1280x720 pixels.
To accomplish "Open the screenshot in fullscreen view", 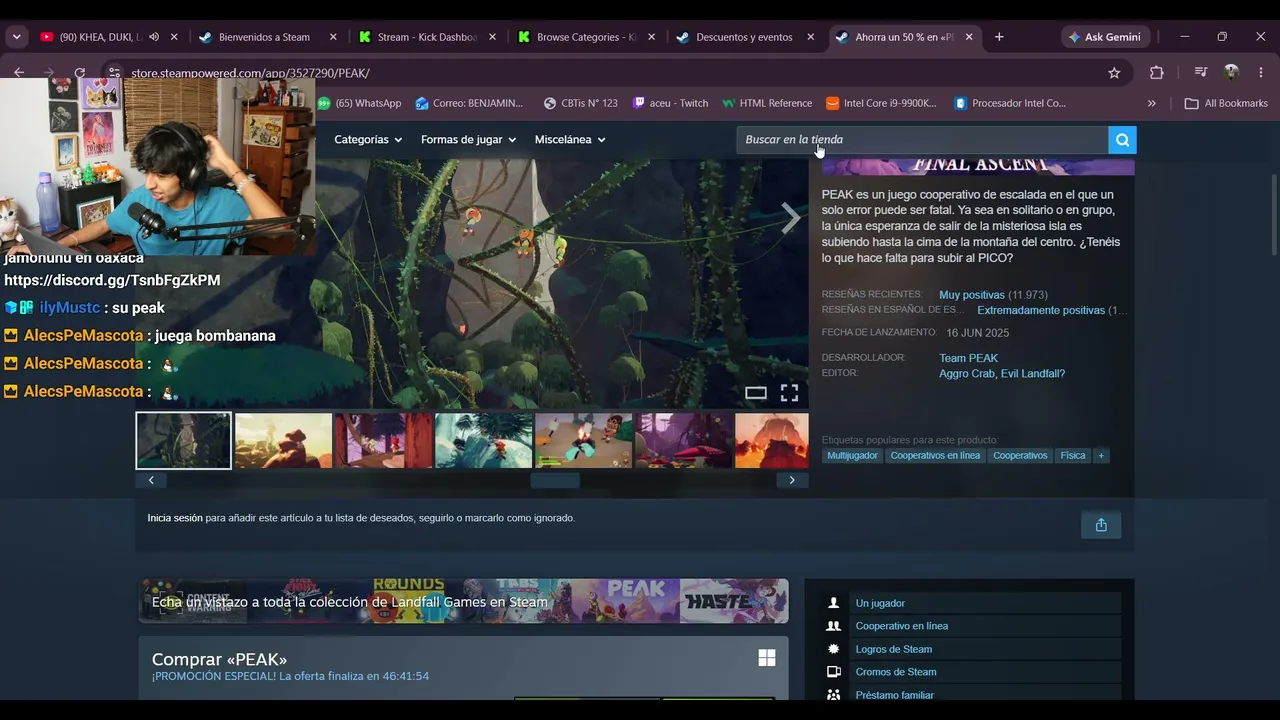I will point(789,393).
